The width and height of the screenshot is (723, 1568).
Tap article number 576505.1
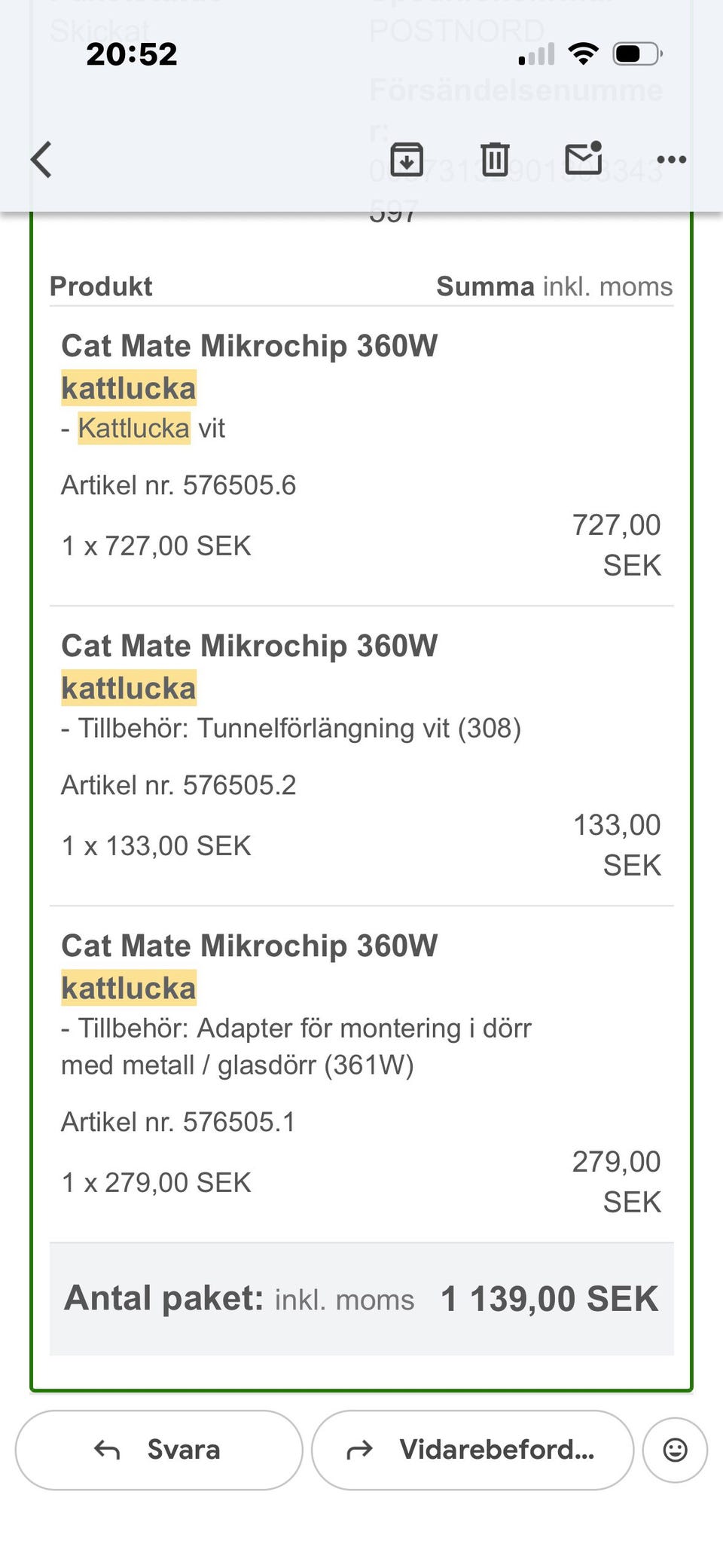pyautogui.click(x=178, y=1122)
